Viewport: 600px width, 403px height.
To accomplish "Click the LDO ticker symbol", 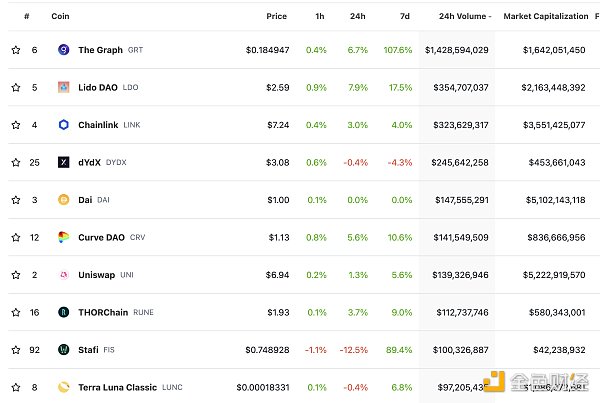I will (x=130, y=88).
